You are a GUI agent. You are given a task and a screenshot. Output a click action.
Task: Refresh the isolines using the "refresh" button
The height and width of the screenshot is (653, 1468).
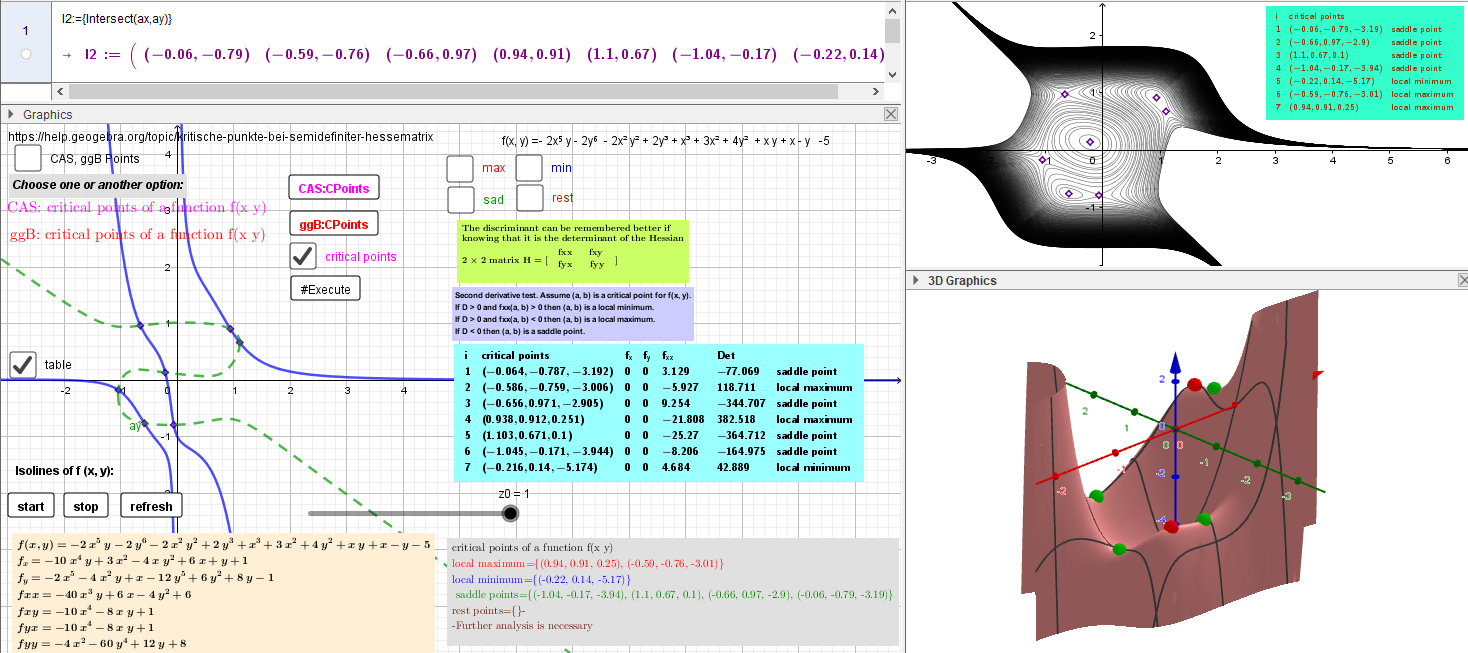pos(151,505)
